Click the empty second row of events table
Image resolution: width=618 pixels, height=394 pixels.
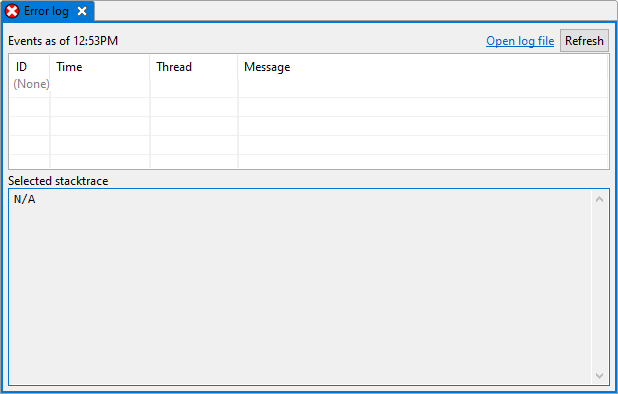[309, 107]
